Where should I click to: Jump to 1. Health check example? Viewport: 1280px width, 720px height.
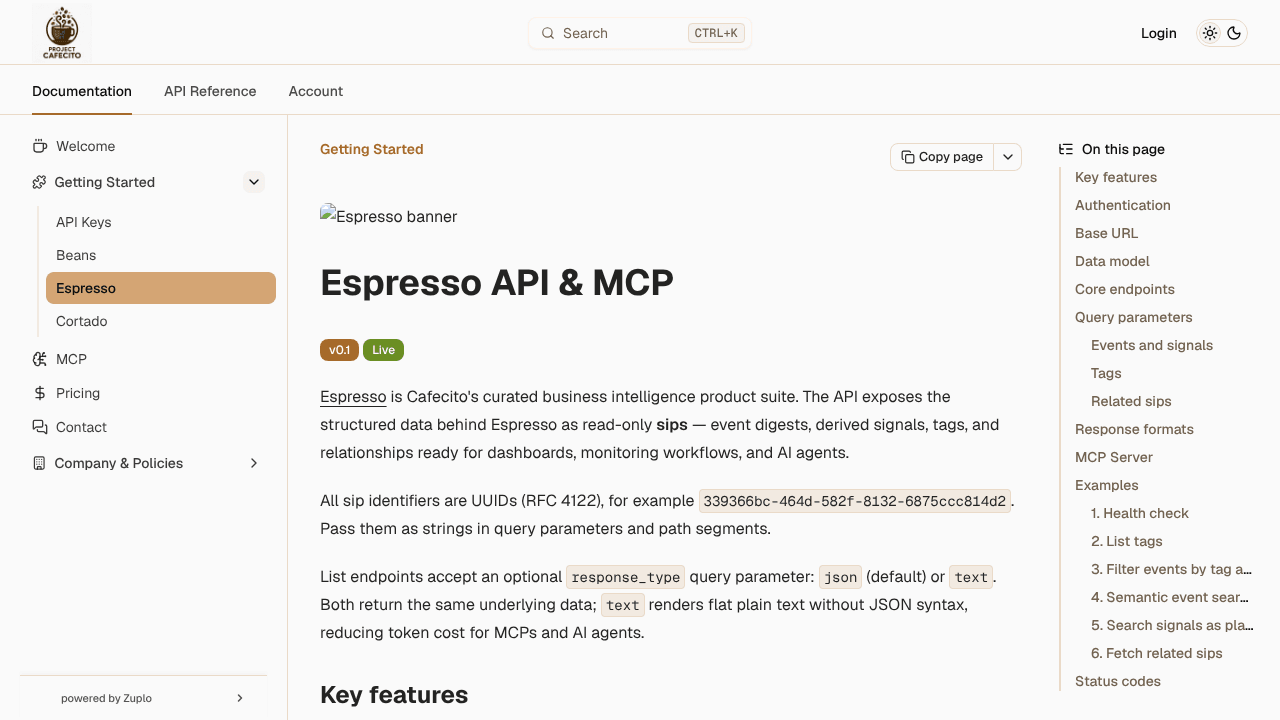click(x=1140, y=513)
